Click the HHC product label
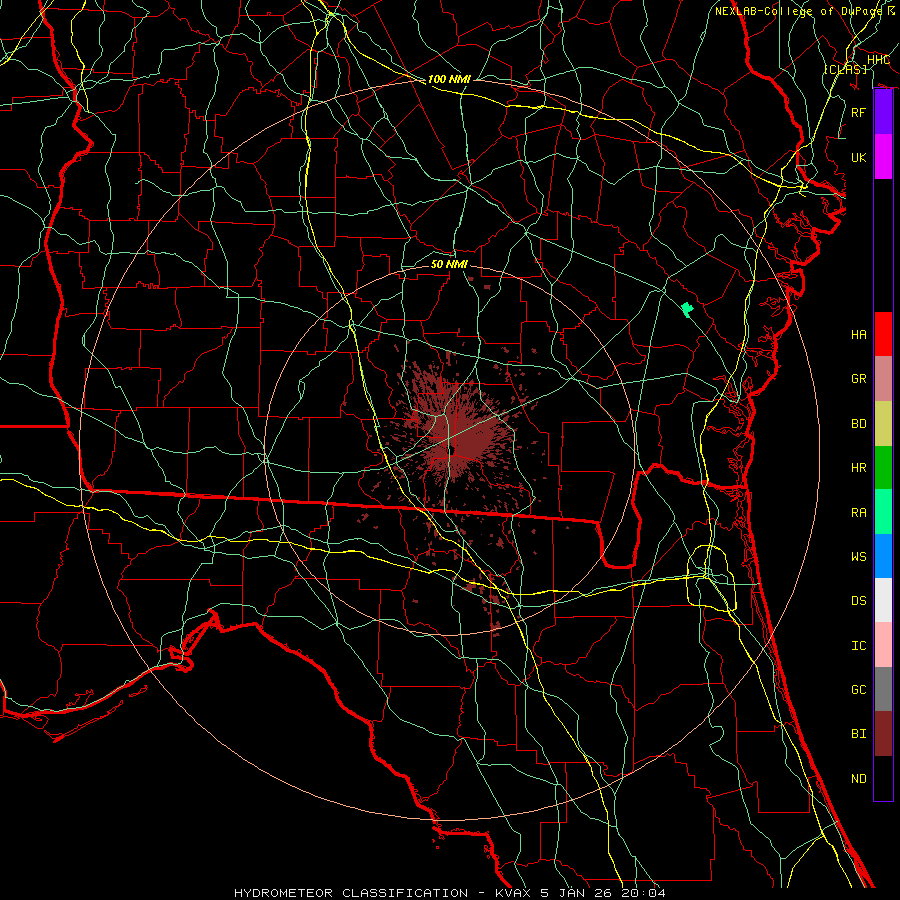Viewport: 900px width, 900px height. (878, 60)
